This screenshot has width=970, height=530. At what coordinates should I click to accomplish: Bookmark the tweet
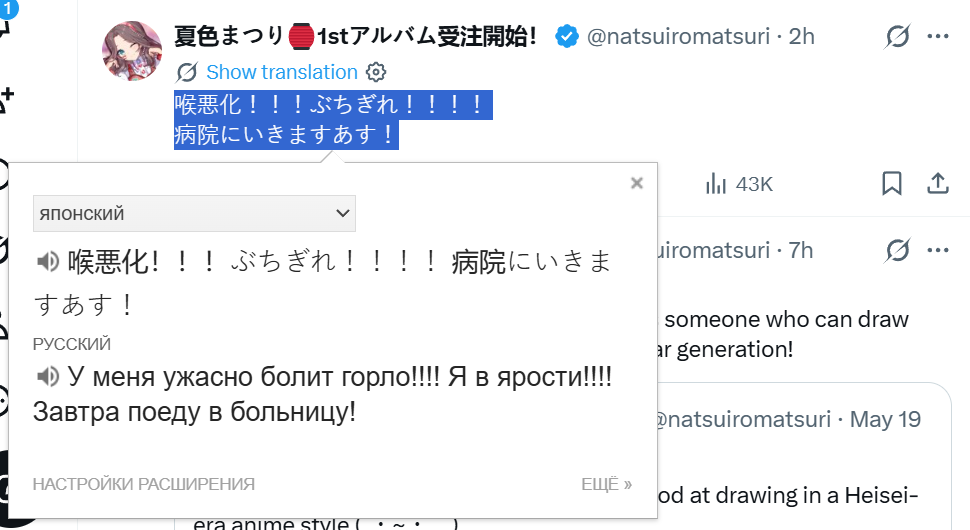pyautogui.click(x=891, y=184)
